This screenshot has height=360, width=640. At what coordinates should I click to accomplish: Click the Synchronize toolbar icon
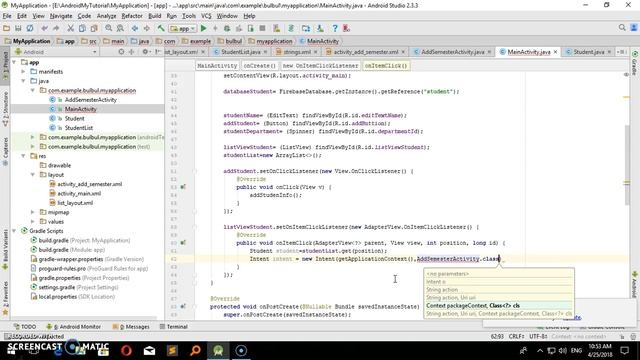point(30,28)
